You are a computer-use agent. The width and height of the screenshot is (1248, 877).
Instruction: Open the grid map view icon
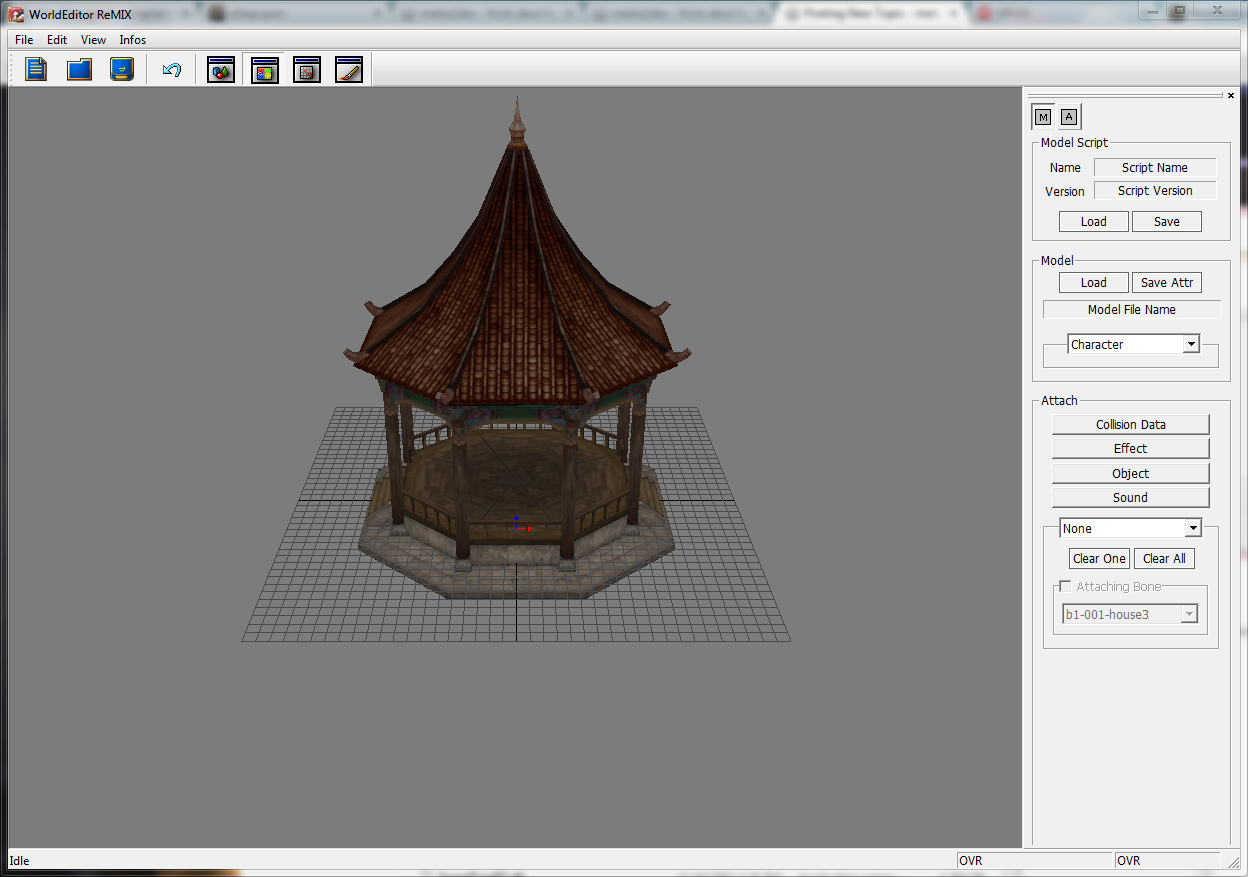(306, 68)
